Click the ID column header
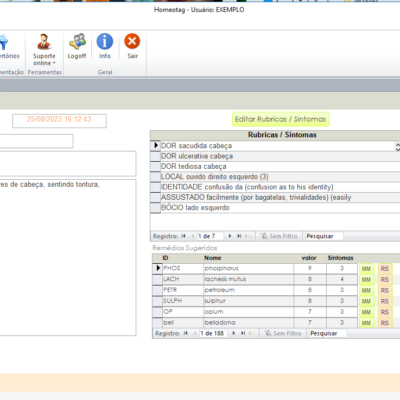Image resolution: width=400 pixels, height=400 pixels. coord(165,258)
